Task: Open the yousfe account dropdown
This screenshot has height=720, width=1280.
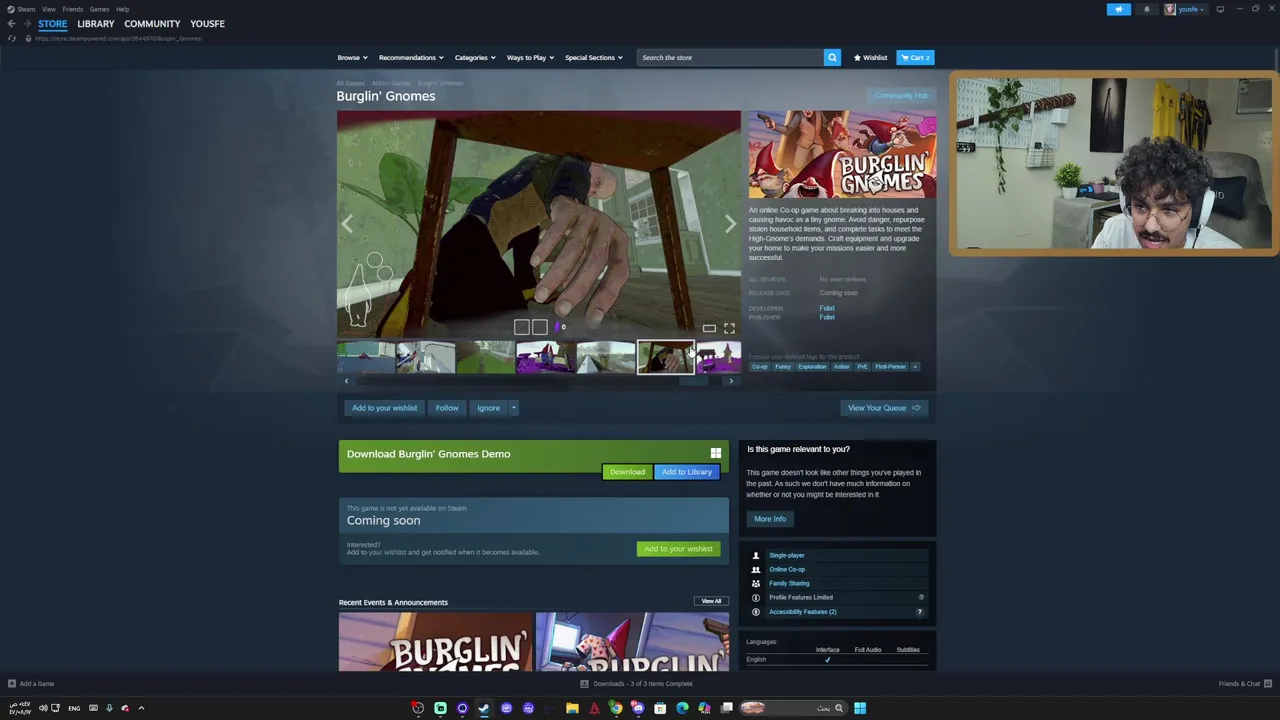Action: [1184, 9]
